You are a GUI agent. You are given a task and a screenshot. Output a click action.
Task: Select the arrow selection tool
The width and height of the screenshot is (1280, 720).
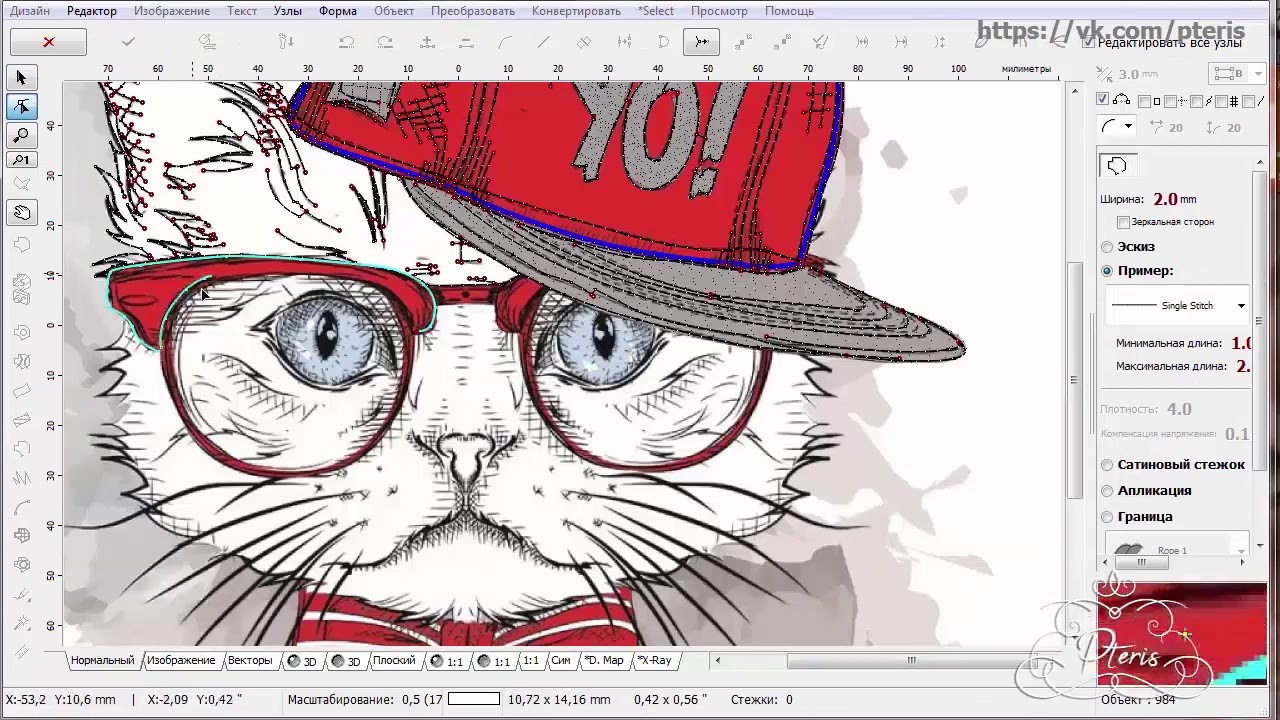pos(21,78)
